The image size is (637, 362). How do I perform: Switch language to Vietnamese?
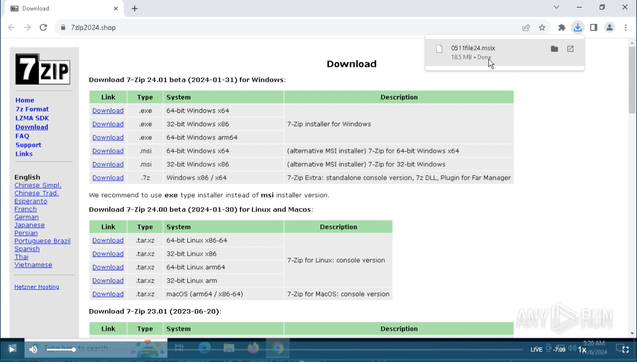click(x=33, y=264)
